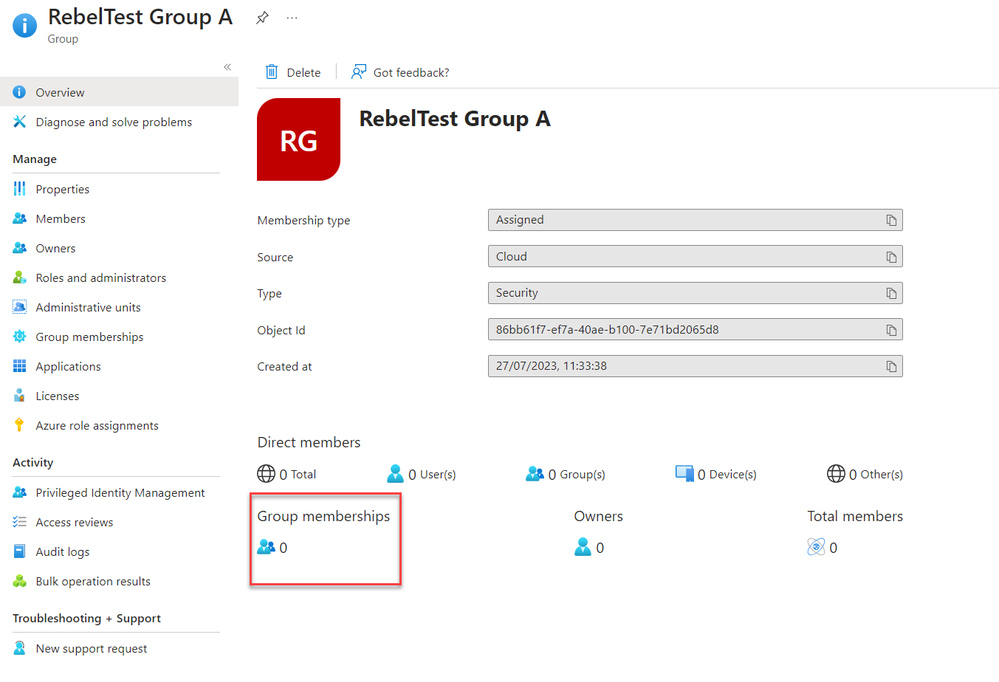
Task: Collapse the left navigation sidebar
Action: pyautogui.click(x=227, y=67)
